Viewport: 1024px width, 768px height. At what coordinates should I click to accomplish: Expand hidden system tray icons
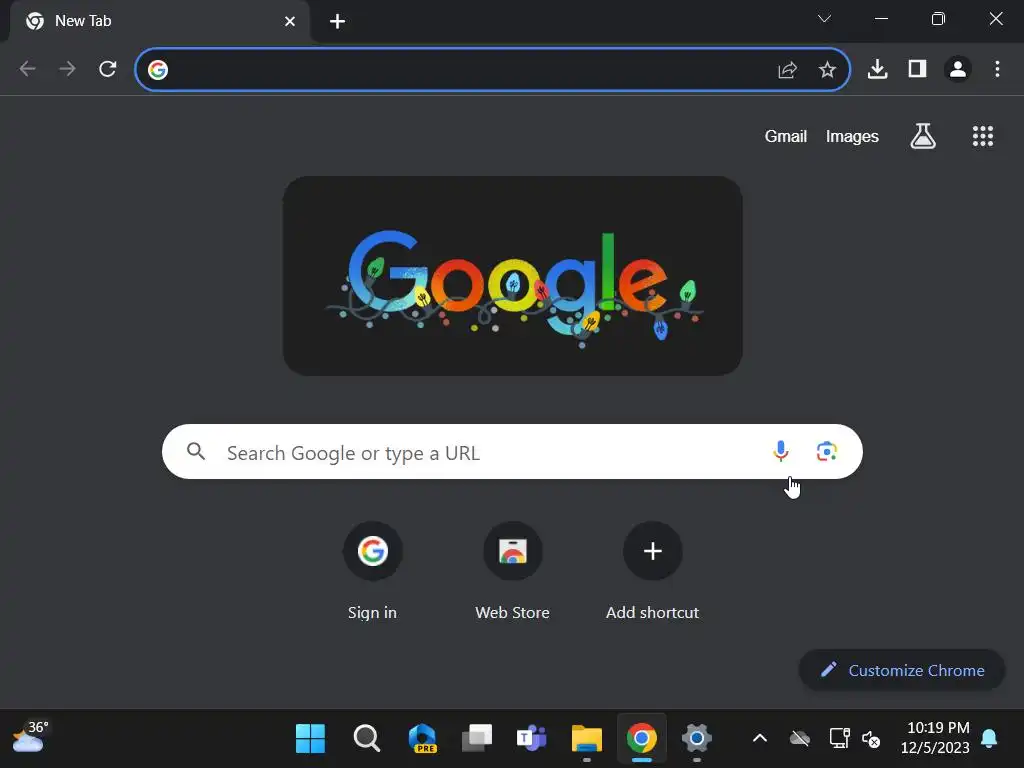(760, 739)
